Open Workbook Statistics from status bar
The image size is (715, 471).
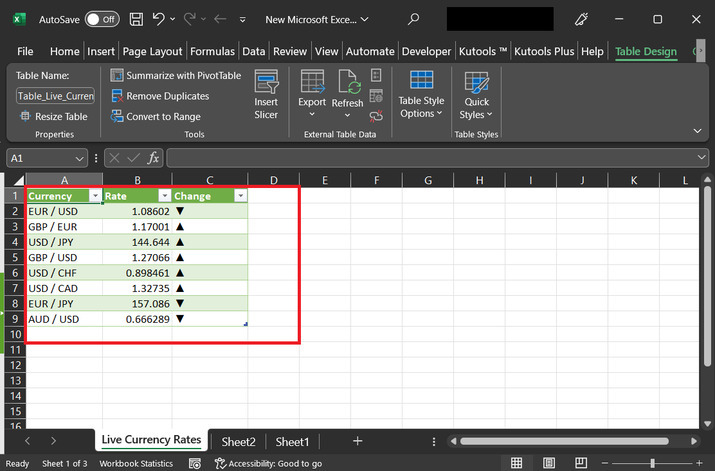(136, 464)
